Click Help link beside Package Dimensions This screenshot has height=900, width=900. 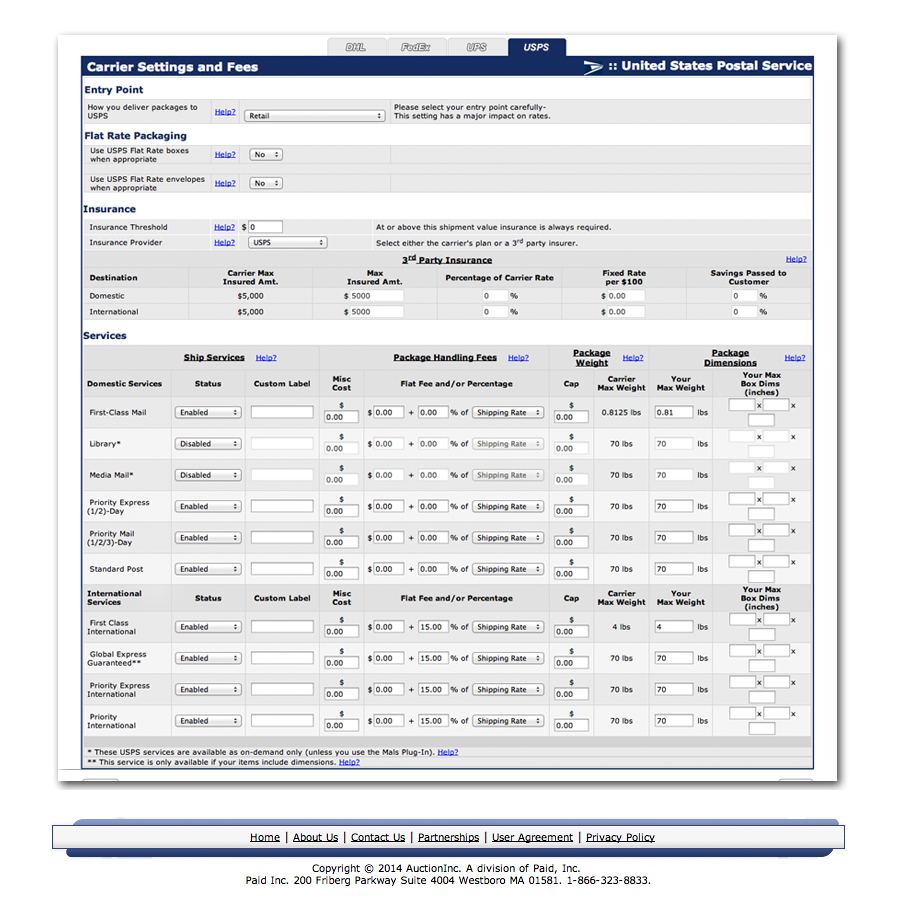click(x=795, y=358)
